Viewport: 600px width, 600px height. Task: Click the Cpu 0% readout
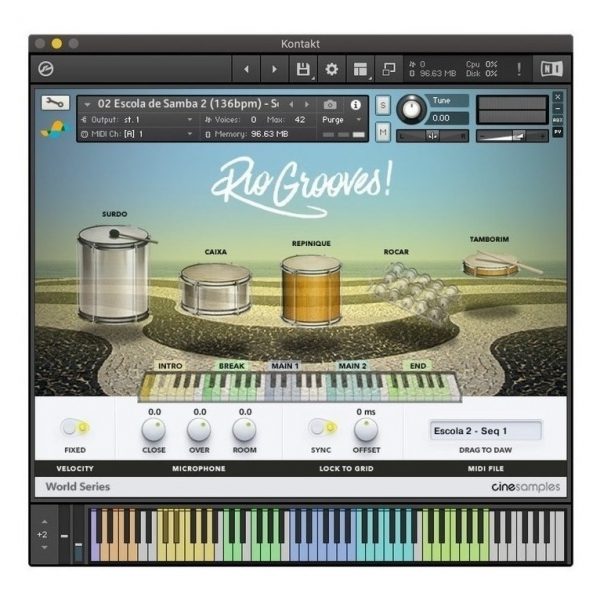point(481,64)
